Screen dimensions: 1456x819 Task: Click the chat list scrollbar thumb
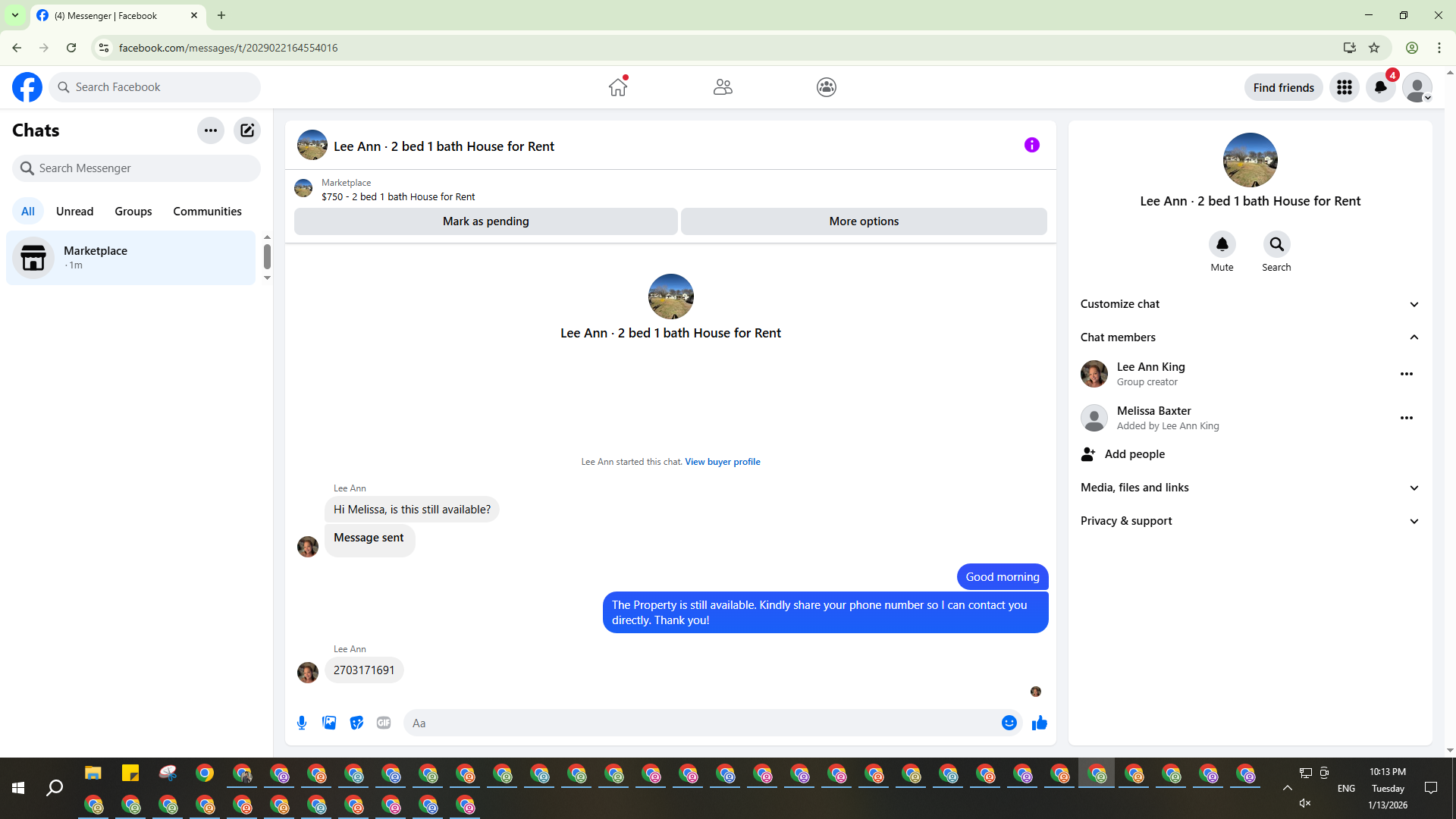[267, 256]
